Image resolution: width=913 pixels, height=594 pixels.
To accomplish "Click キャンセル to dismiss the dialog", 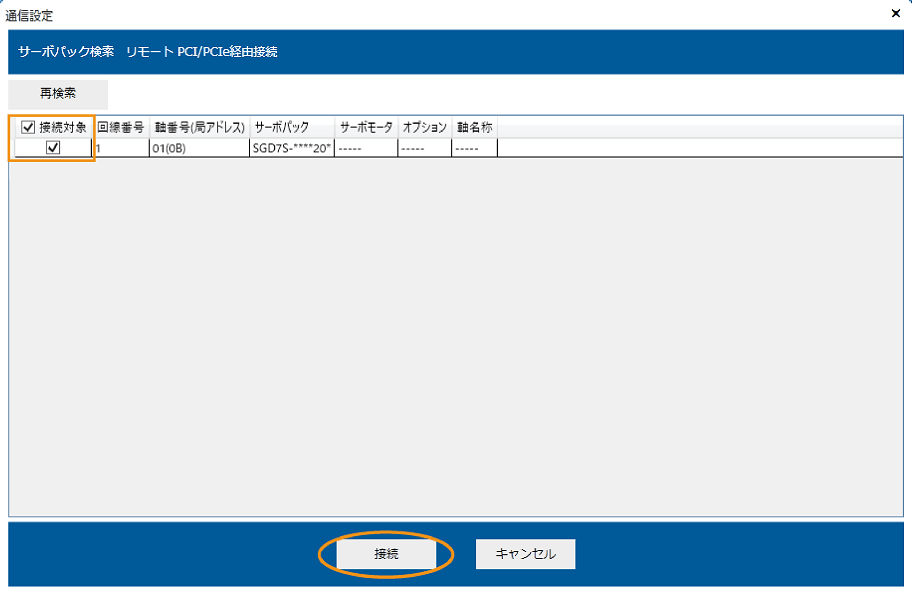I will click(524, 553).
